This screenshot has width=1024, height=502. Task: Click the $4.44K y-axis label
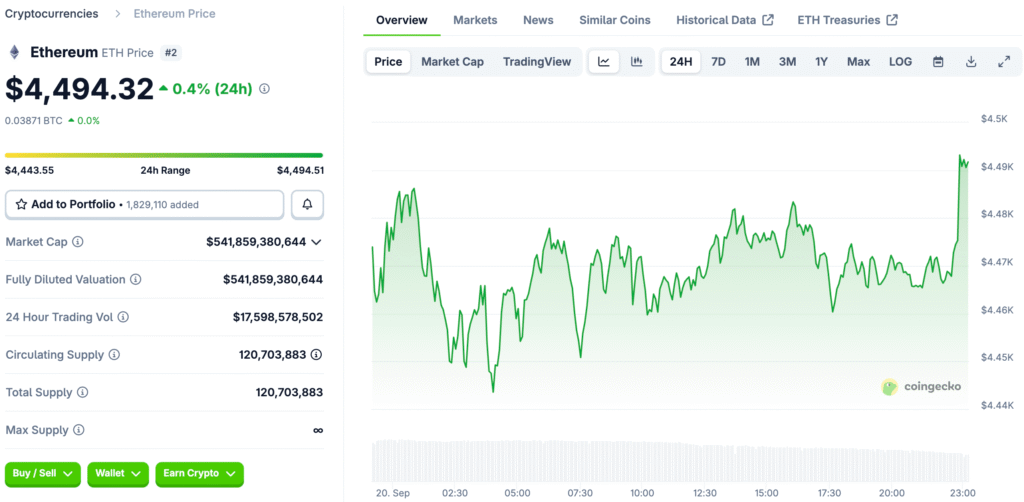pyautogui.click(x=997, y=405)
